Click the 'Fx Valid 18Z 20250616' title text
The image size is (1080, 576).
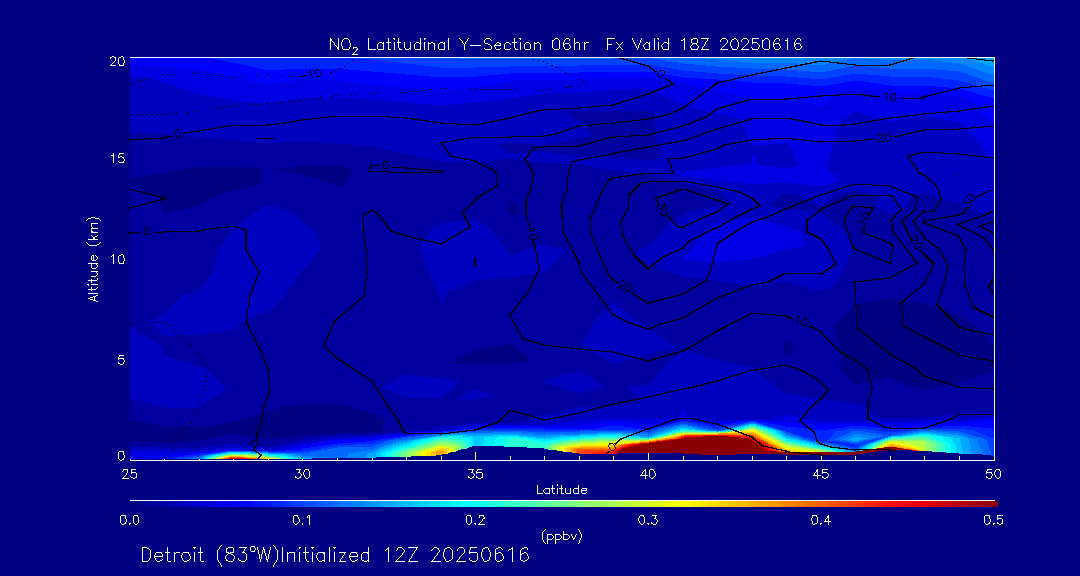705,45
